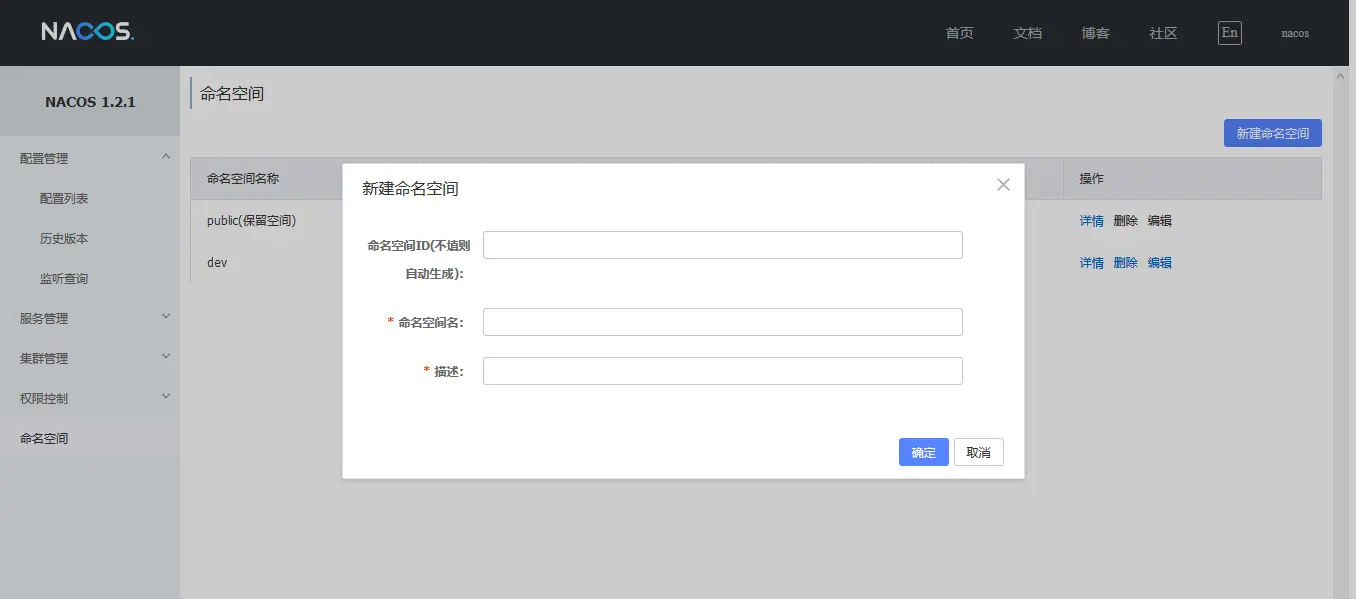
Task: Focus the 命名空间名 input field
Action: click(x=722, y=322)
